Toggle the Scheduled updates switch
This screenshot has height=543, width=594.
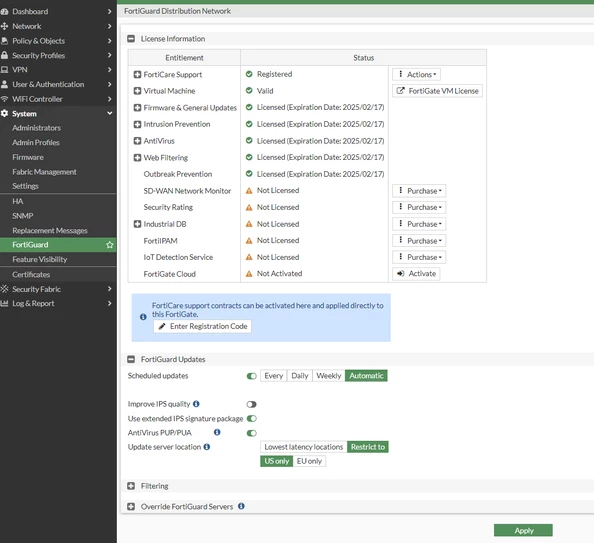(x=252, y=376)
